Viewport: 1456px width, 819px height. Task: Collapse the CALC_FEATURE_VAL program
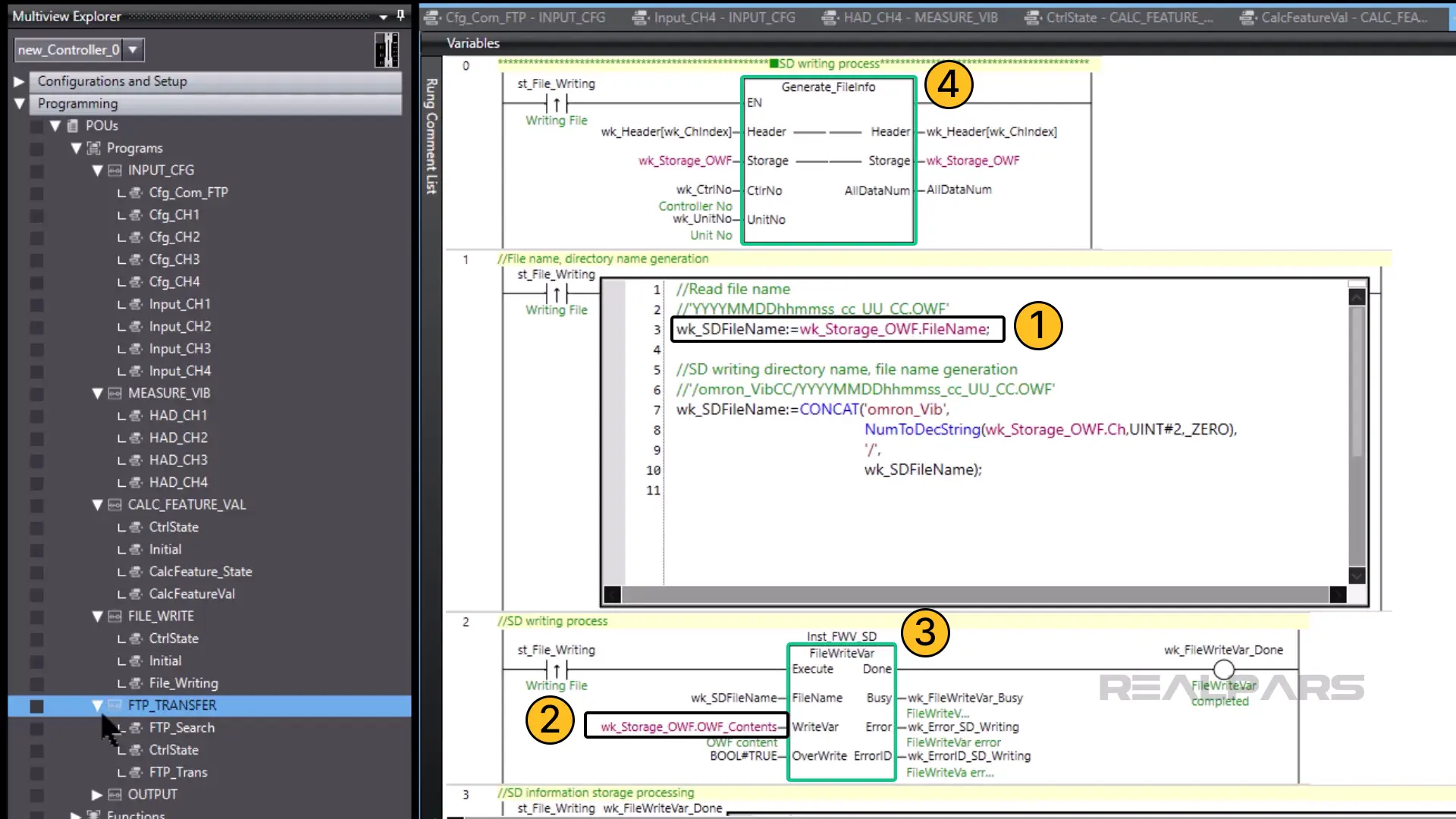tap(97, 505)
